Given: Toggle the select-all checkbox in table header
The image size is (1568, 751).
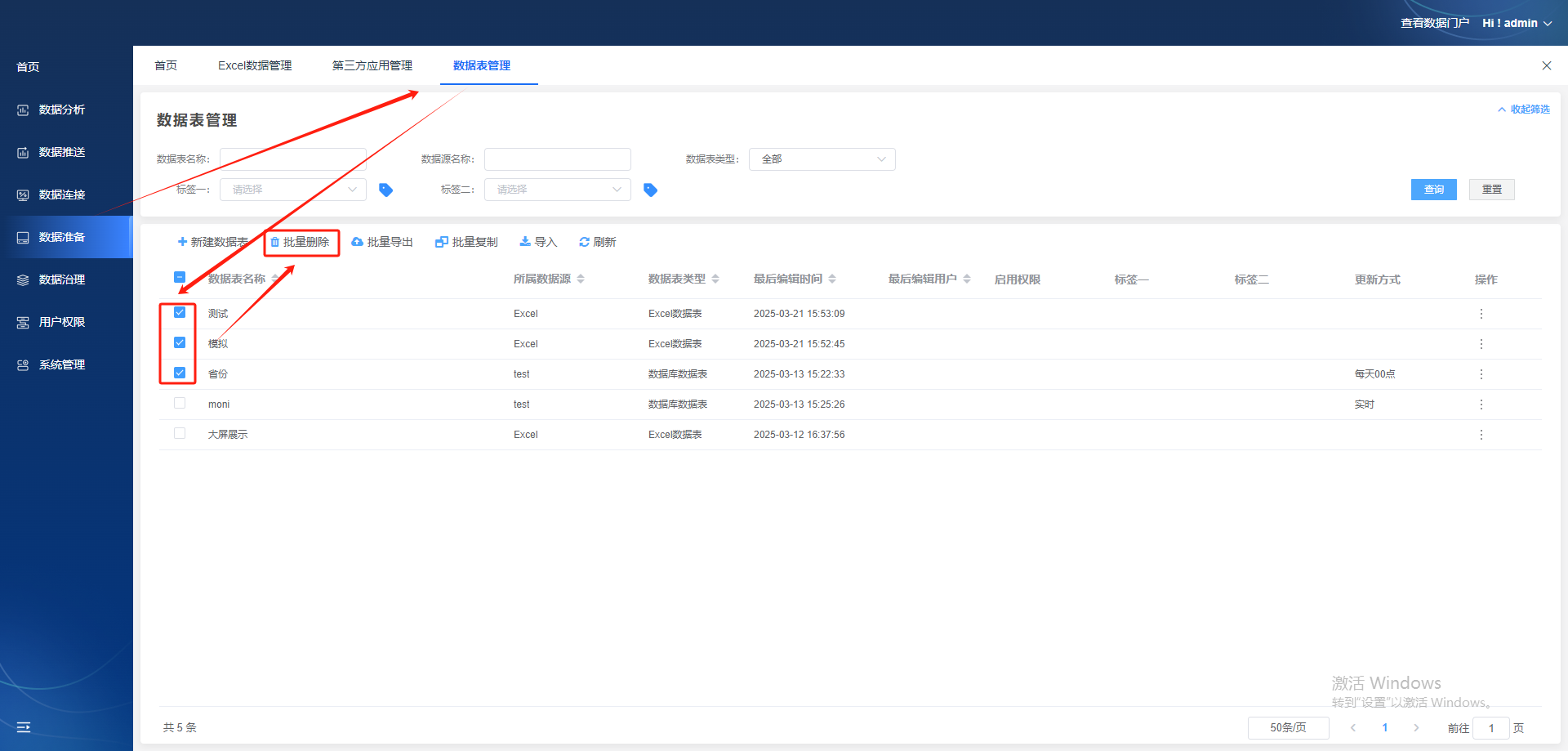Looking at the screenshot, I should pyautogui.click(x=180, y=278).
